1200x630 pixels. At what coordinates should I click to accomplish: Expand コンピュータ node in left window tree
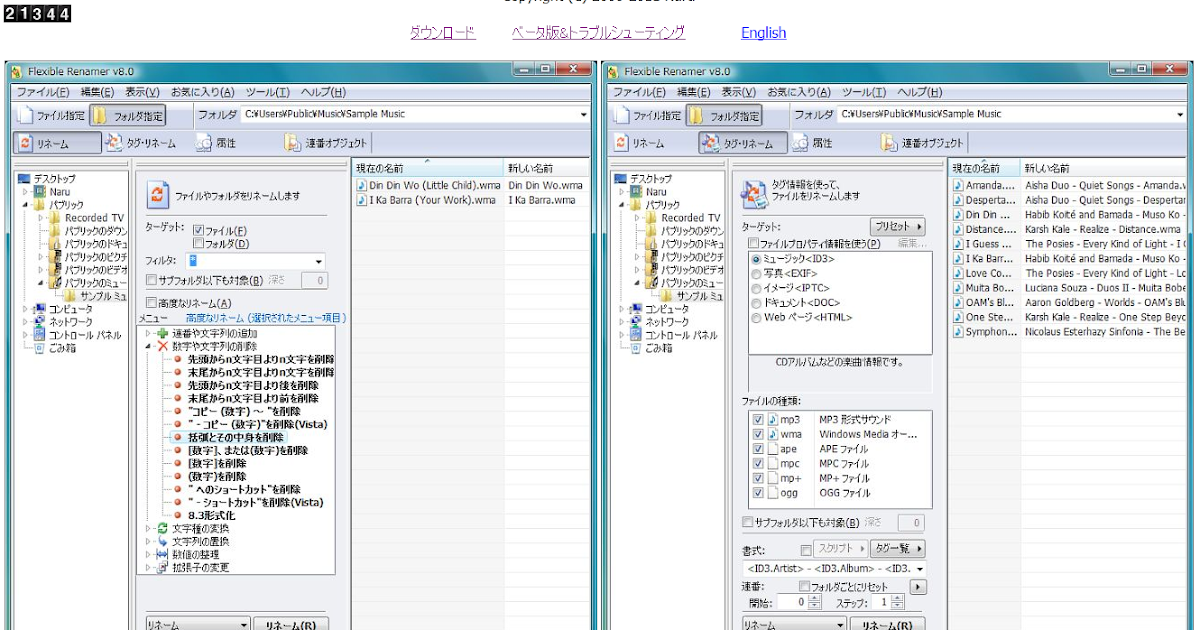[24, 309]
